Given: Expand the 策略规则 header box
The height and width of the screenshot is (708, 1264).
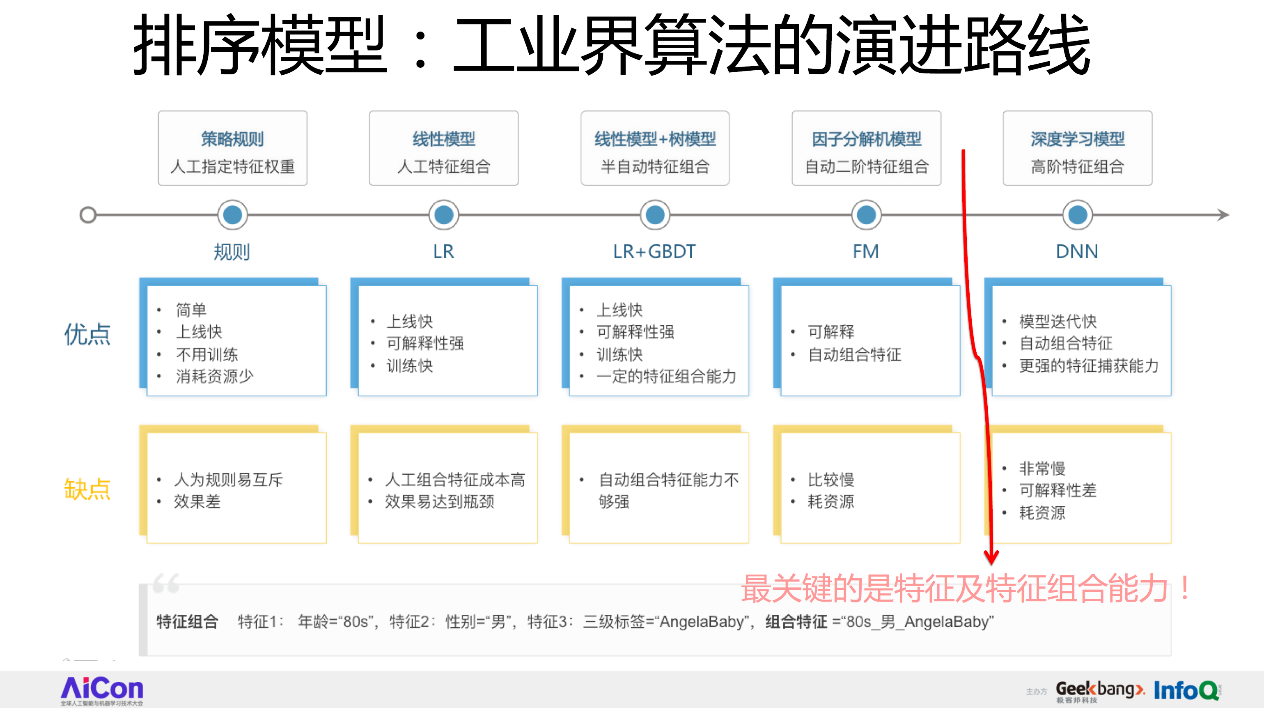Looking at the screenshot, I should [231, 148].
